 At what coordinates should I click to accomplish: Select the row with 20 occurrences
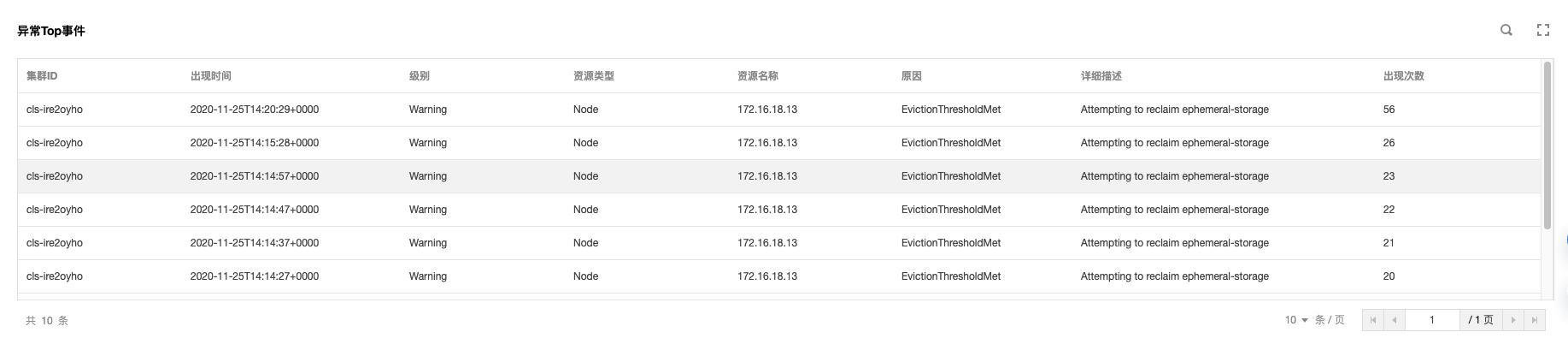click(779, 276)
